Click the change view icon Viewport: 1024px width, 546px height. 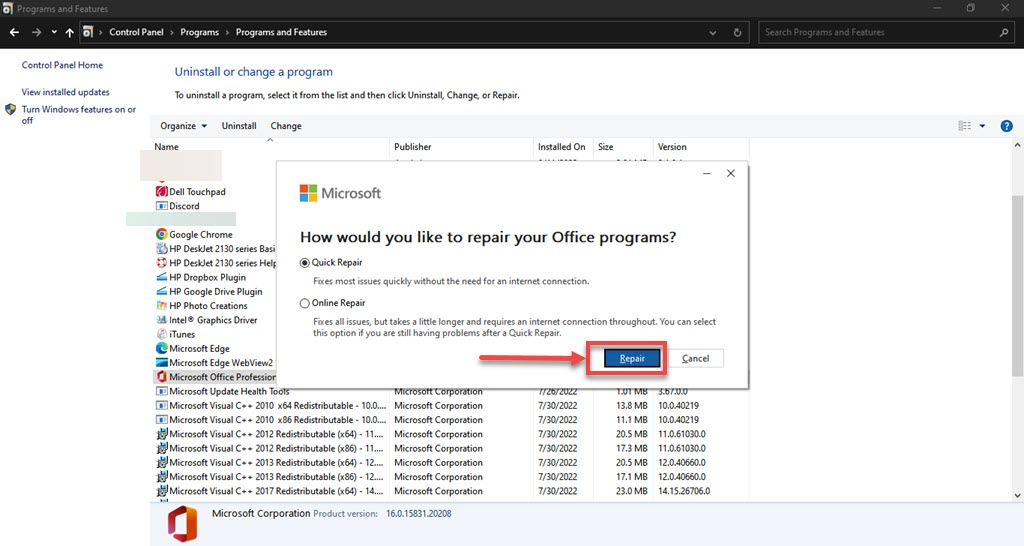pos(965,126)
